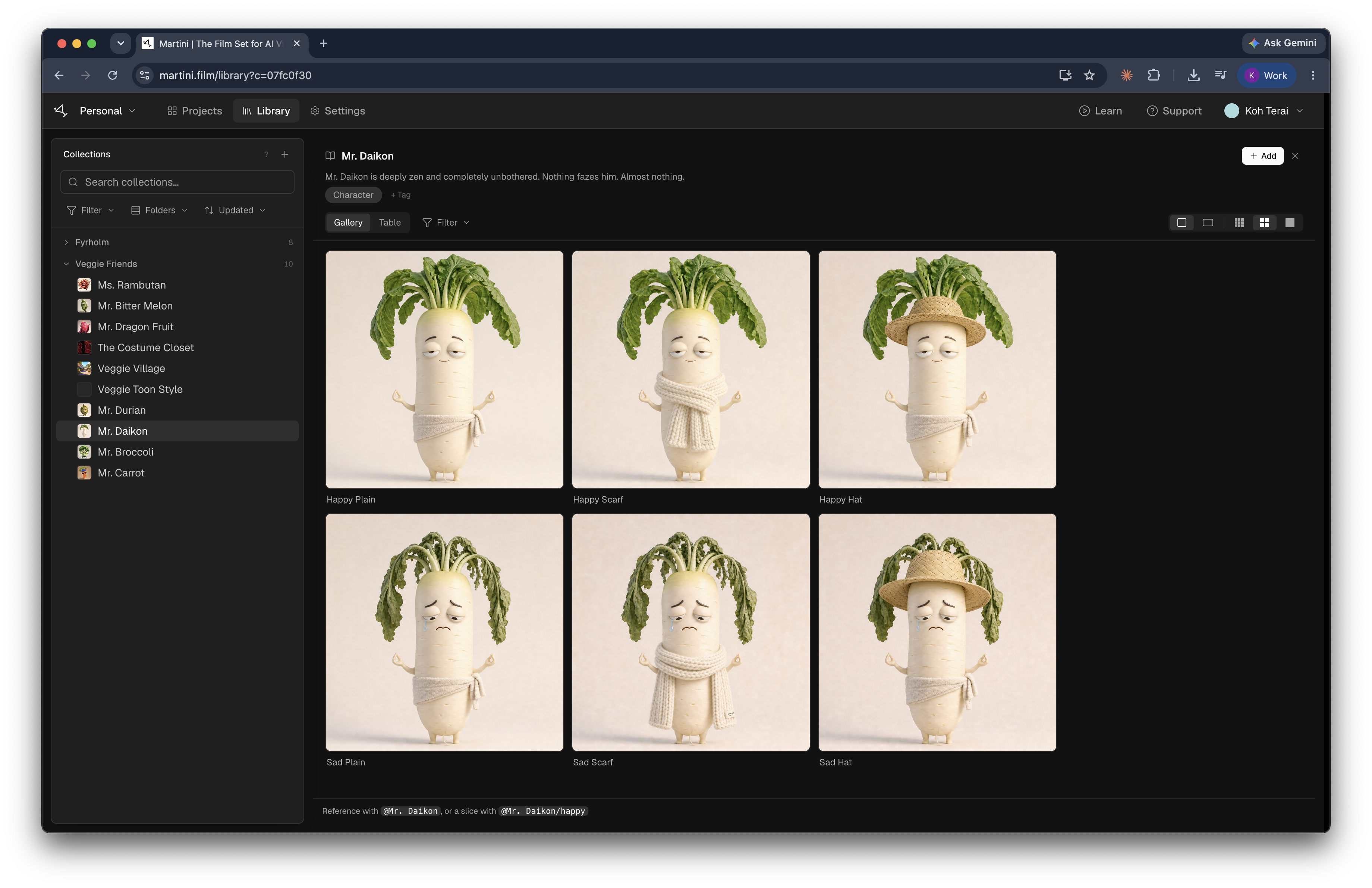Screen dimensions: 1372x888
Task: Open the Personal workspace dropdown
Action: coord(108,111)
